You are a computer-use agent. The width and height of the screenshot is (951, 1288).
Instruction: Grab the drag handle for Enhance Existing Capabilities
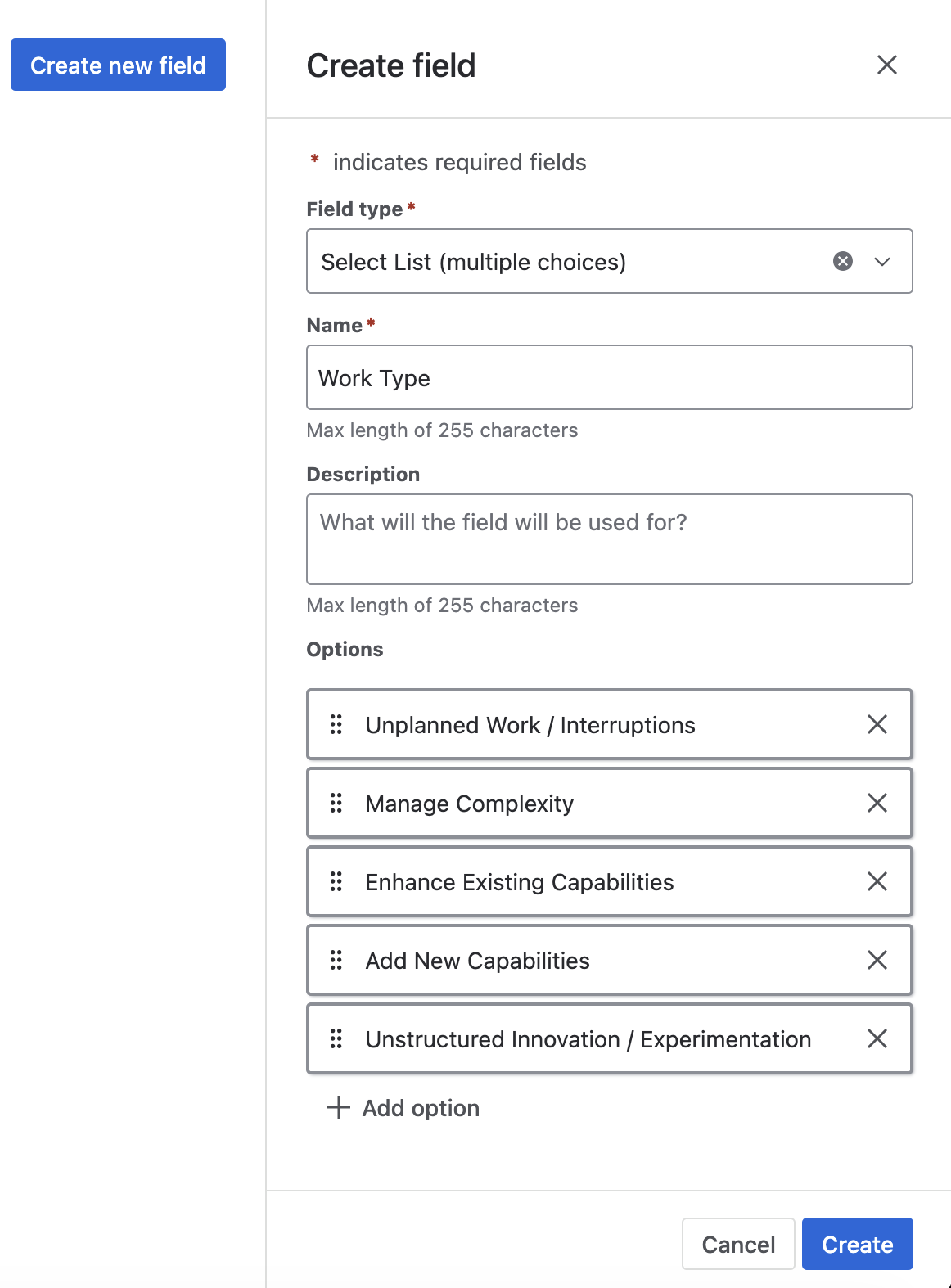[336, 881]
